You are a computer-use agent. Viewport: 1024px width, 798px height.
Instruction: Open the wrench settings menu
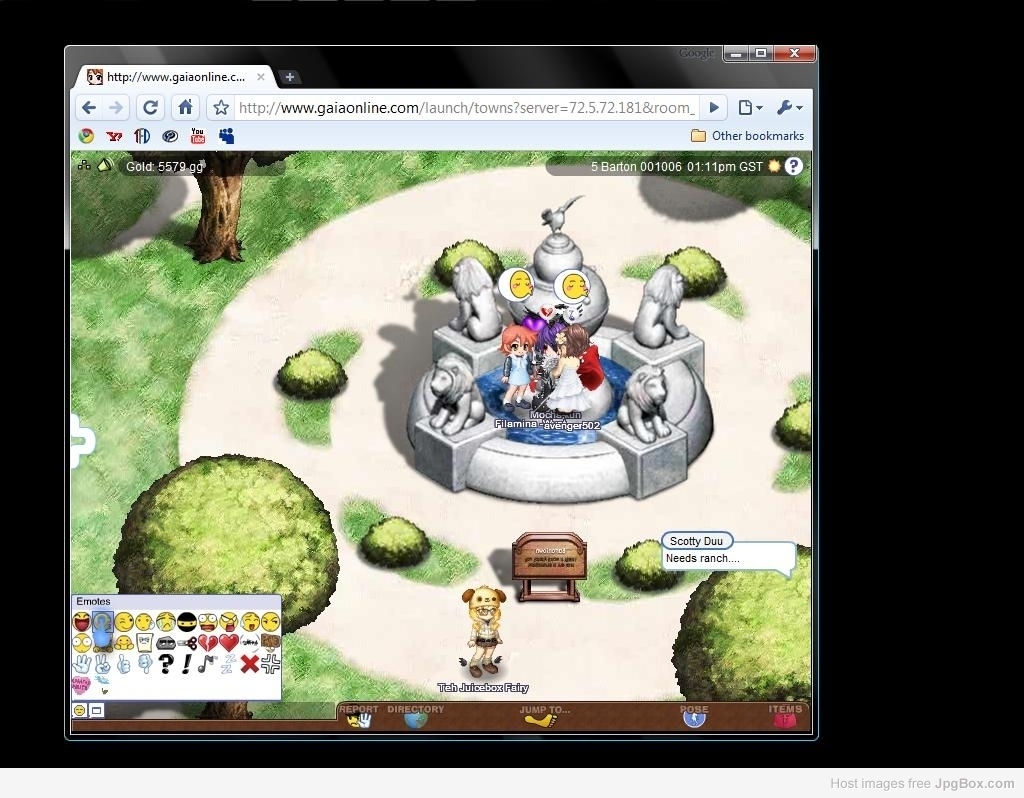pos(790,107)
